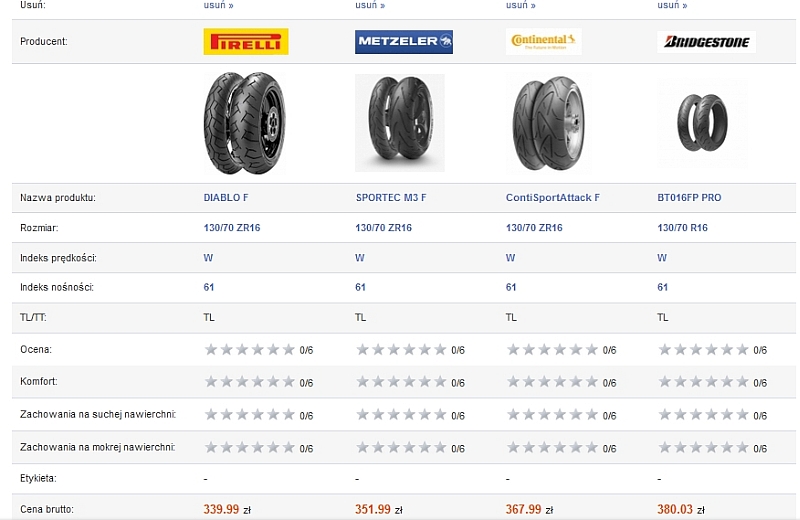Click the Bridgestone brand logo
The image size is (800, 520).
pos(706,42)
